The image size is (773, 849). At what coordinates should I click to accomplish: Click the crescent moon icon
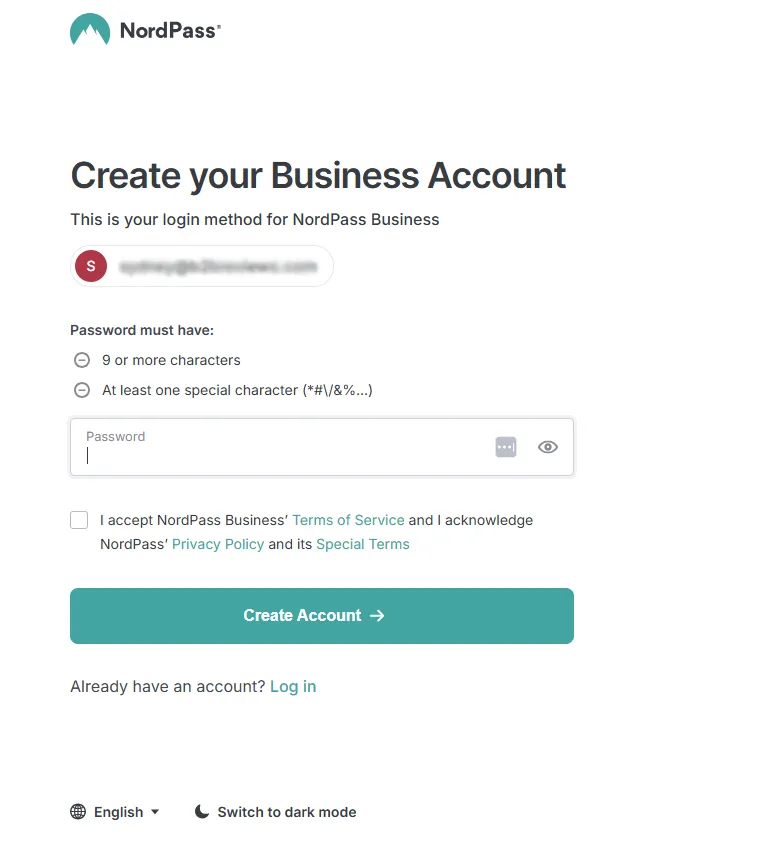(x=202, y=812)
